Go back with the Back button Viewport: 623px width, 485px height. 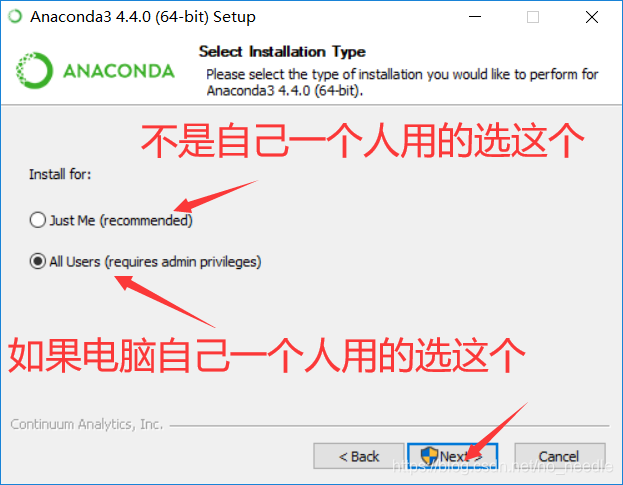(359, 456)
